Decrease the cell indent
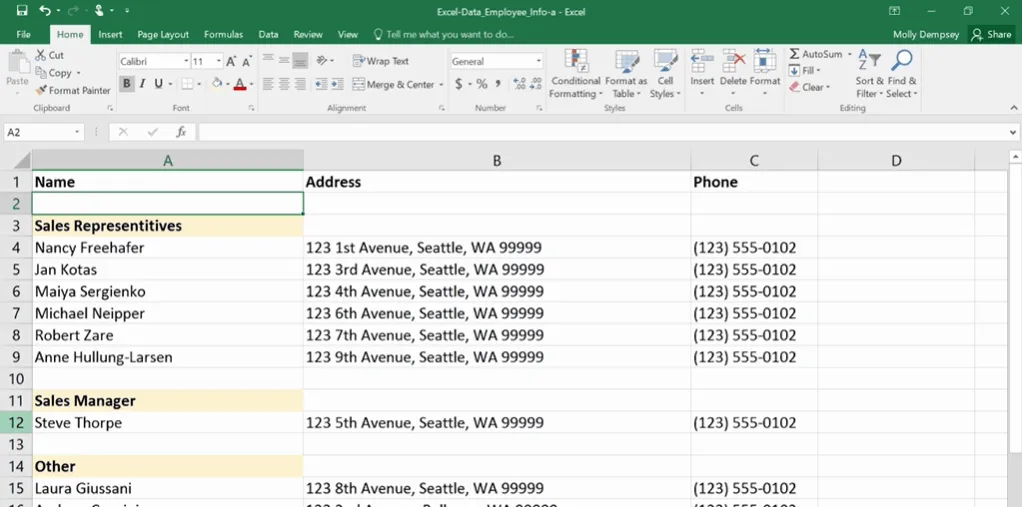 click(321, 84)
